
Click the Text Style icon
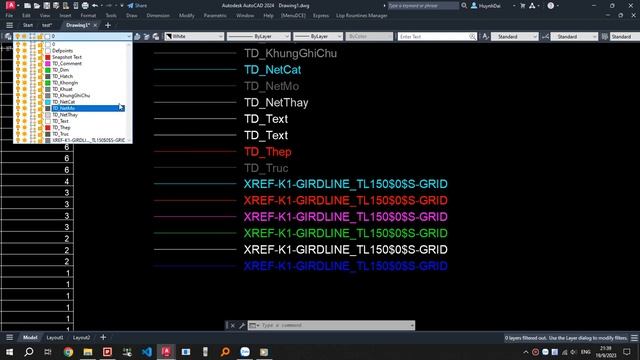click(x=485, y=37)
